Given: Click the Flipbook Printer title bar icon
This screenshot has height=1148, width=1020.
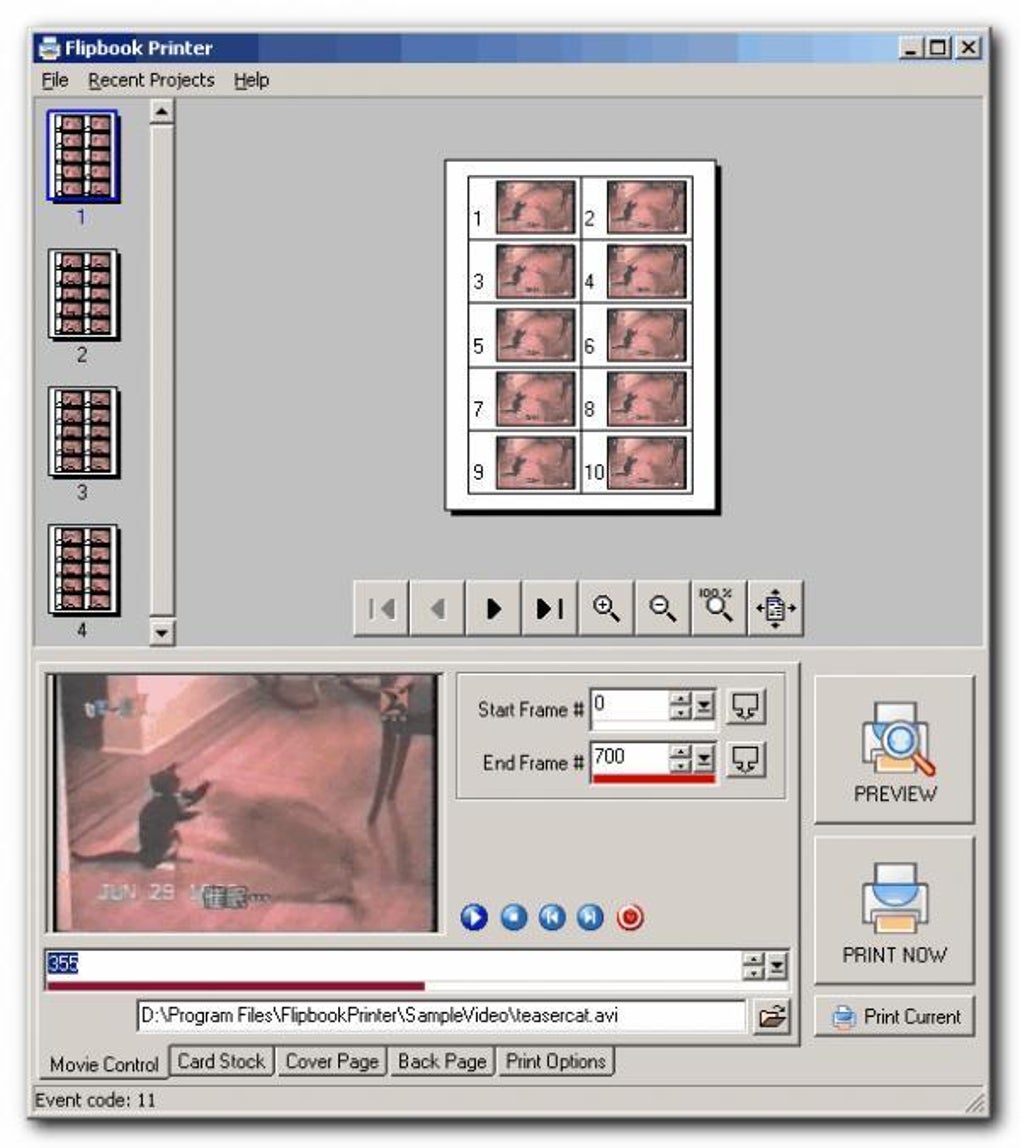Looking at the screenshot, I should click(x=49, y=48).
